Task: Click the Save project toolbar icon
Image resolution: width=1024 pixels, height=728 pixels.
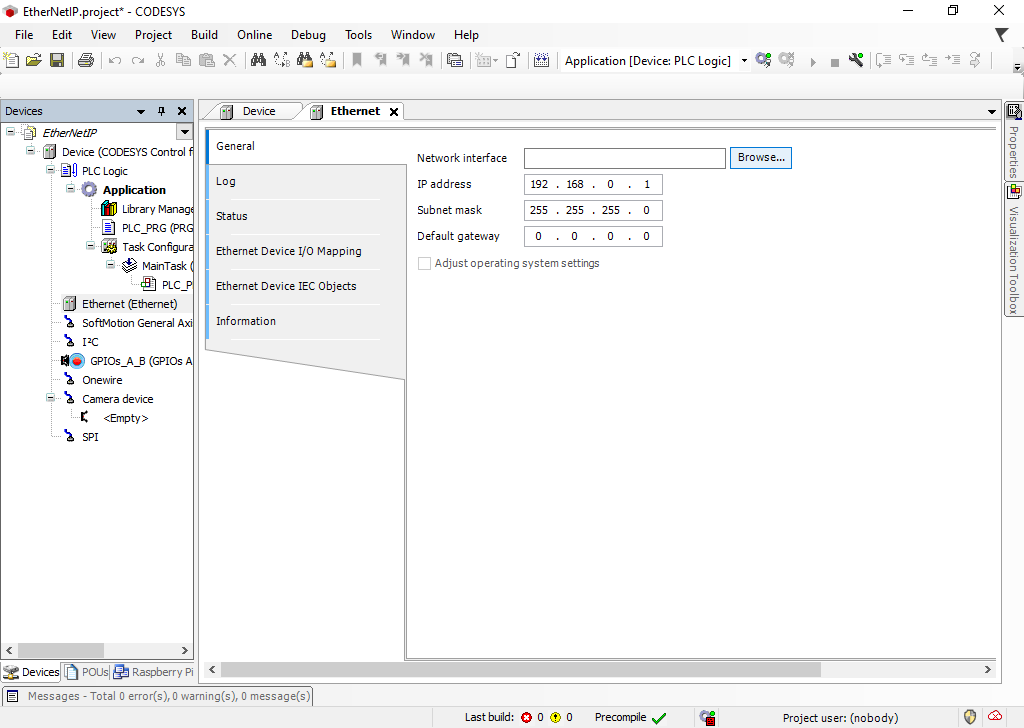Action: pos(57,61)
